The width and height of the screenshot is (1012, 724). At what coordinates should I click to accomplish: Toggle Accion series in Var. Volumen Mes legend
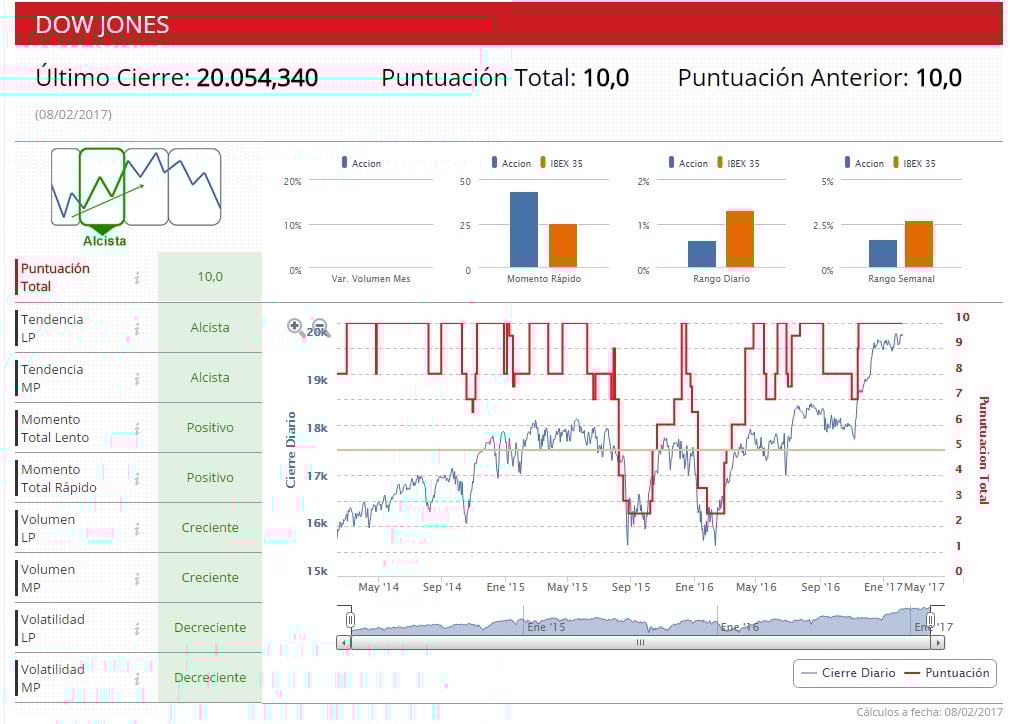361,163
